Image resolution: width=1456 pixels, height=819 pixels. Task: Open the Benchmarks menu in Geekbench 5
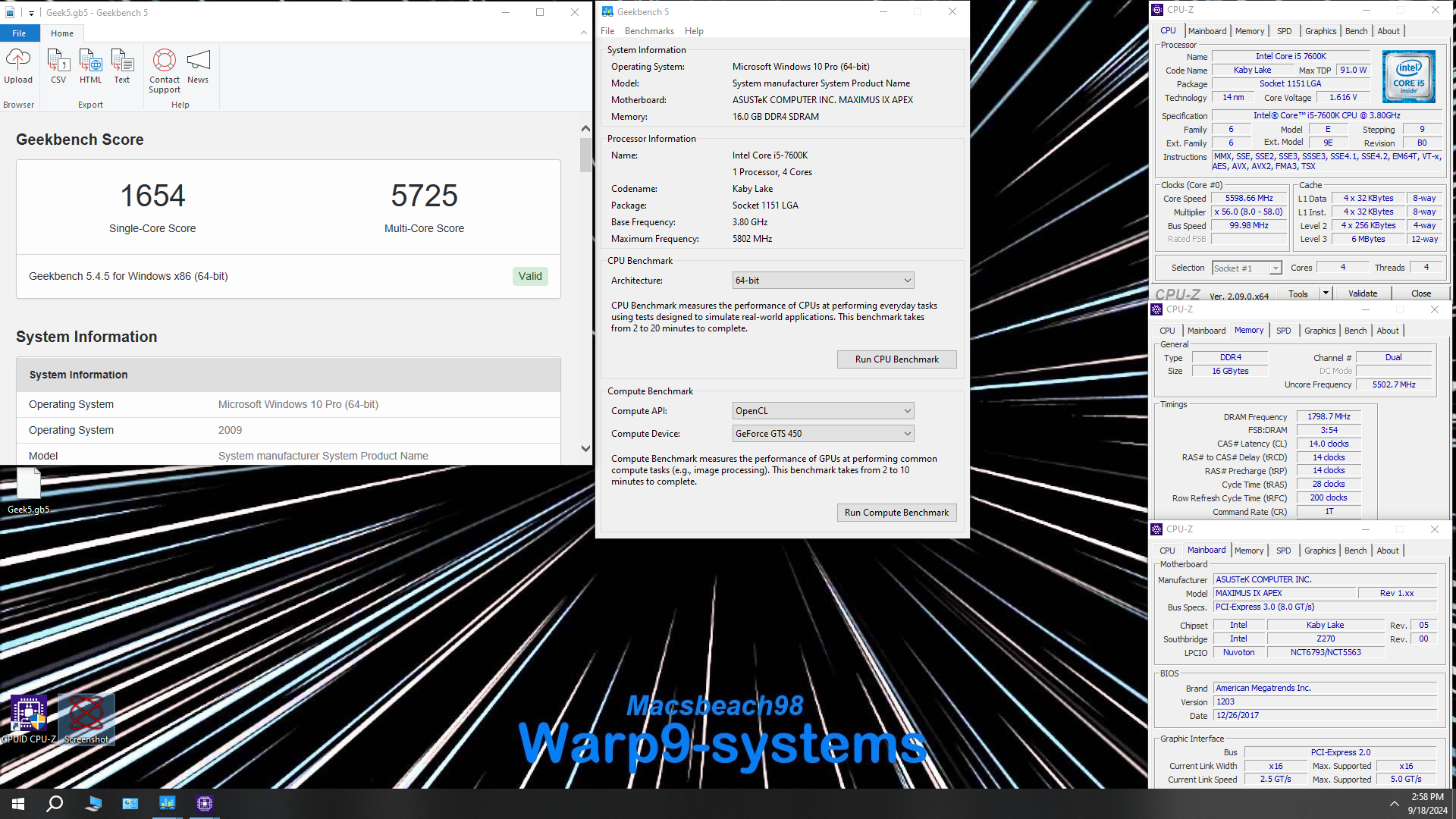pyautogui.click(x=649, y=31)
